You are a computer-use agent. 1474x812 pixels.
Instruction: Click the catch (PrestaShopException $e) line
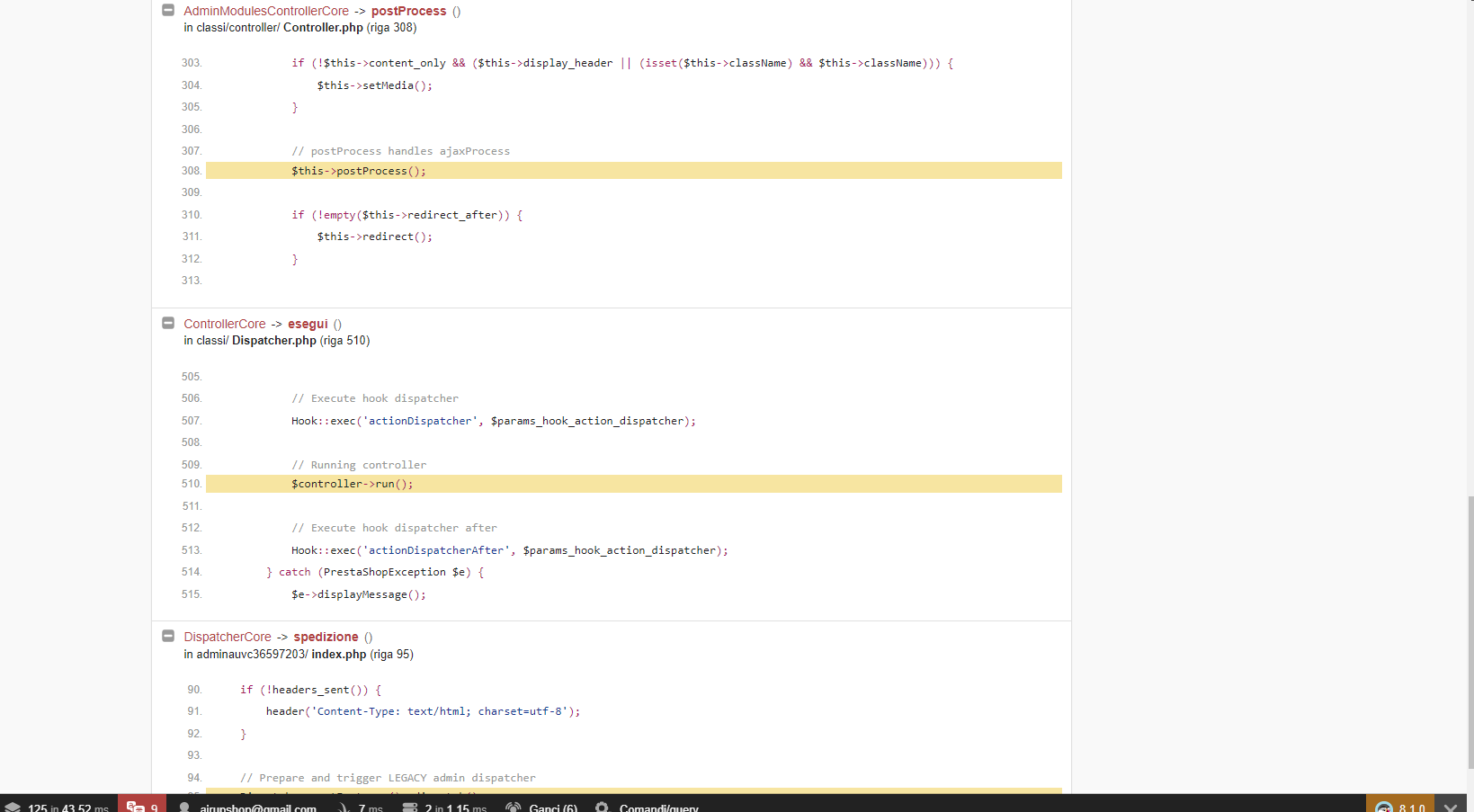click(375, 572)
